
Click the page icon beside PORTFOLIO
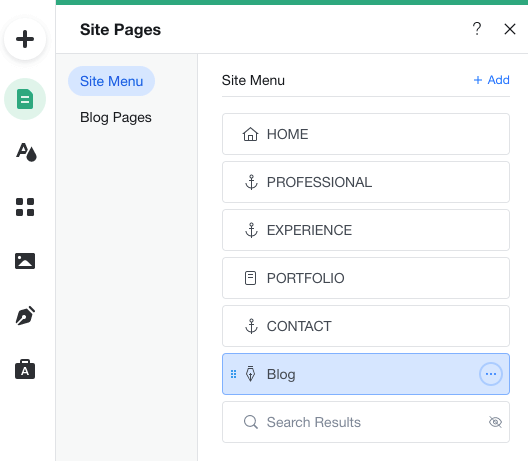[x=250, y=278]
